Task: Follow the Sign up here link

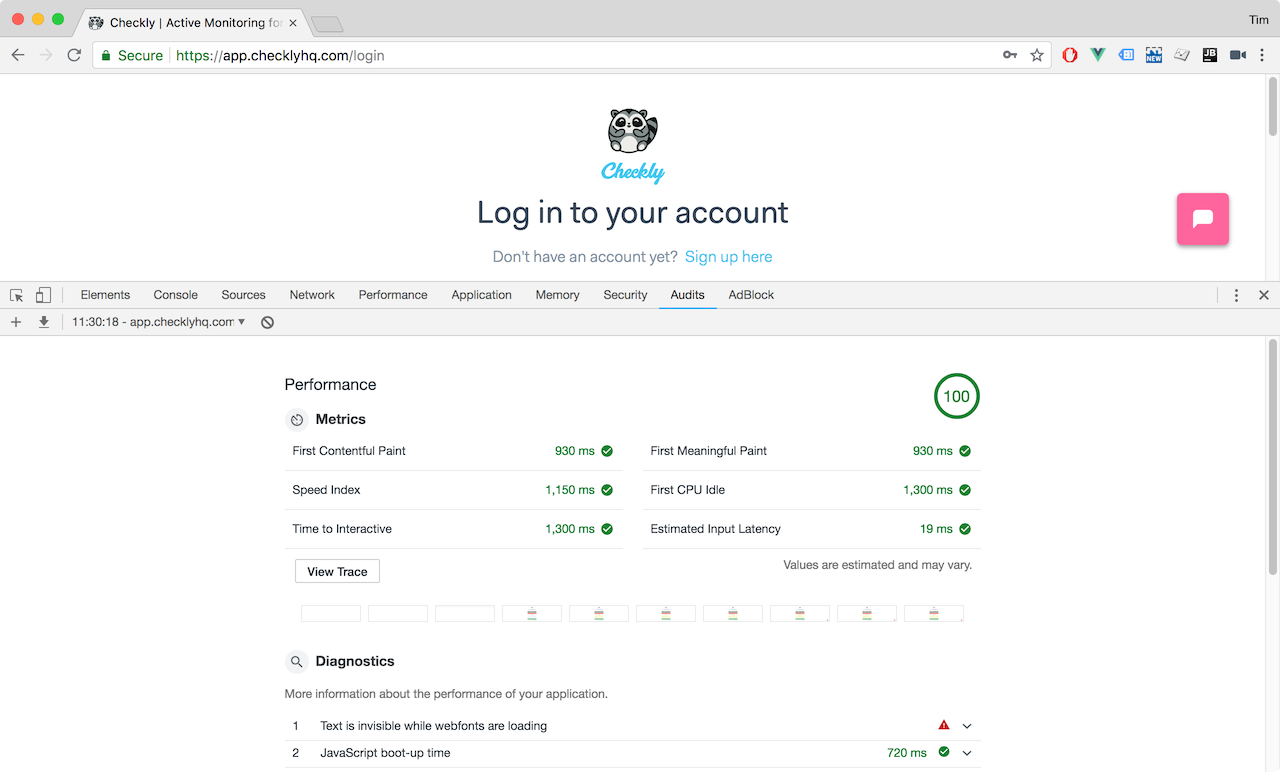Action: point(728,256)
